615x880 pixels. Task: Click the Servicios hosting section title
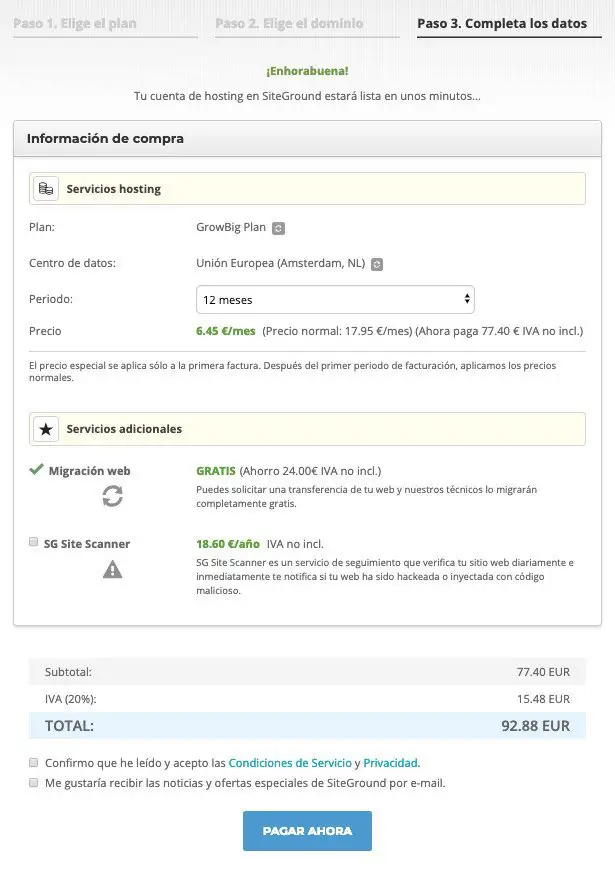coord(113,189)
